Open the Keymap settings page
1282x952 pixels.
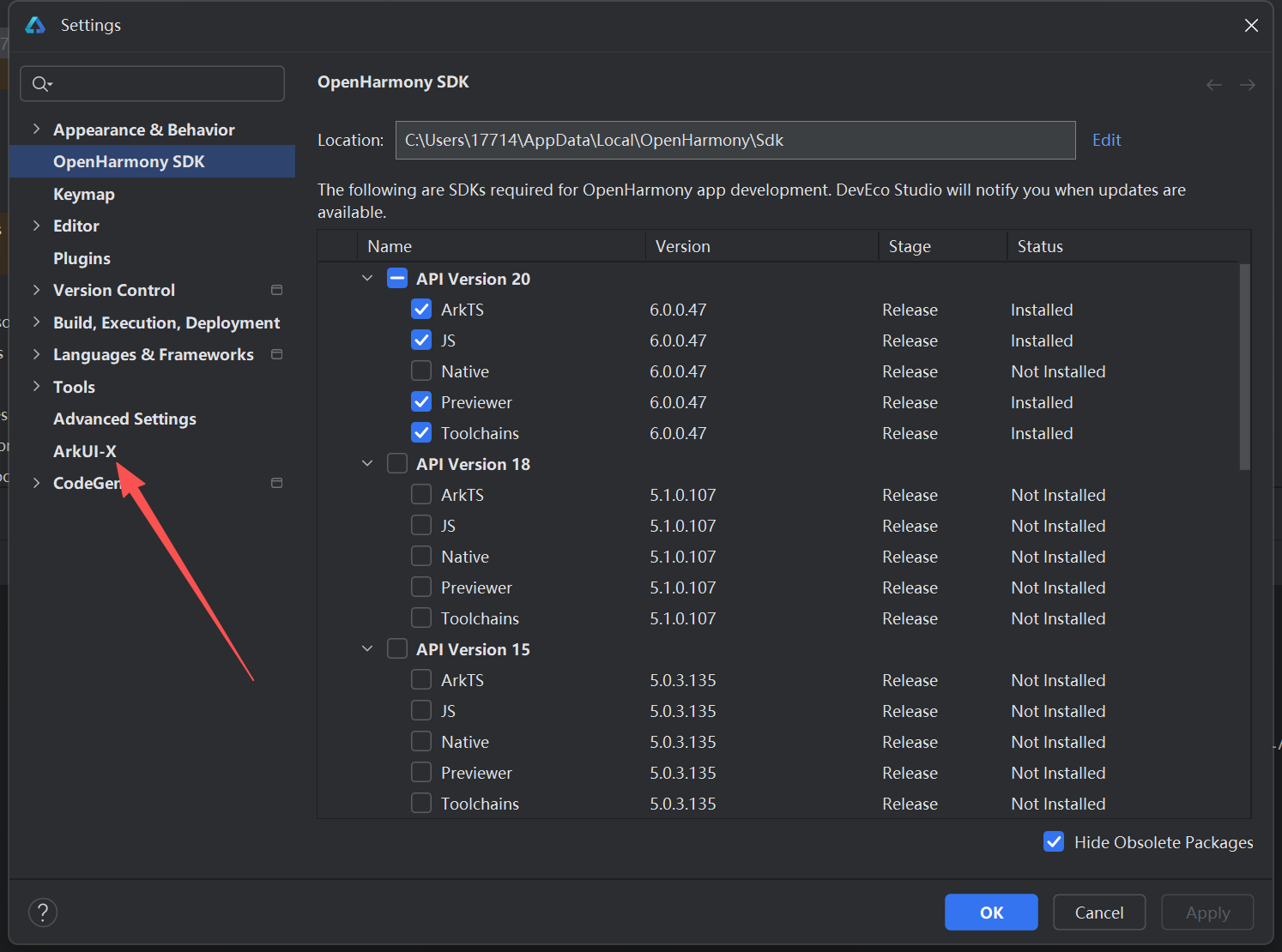coord(84,194)
